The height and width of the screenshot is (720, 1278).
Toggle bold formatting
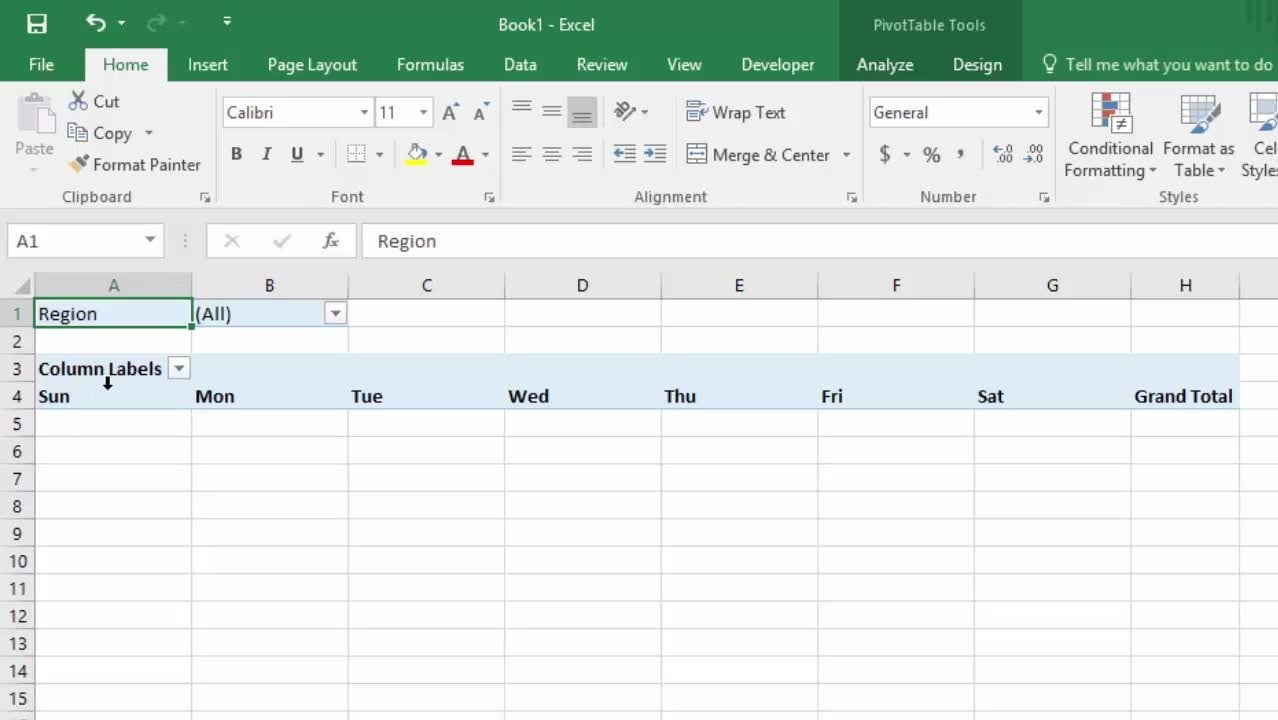pyautogui.click(x=236, y=154)
